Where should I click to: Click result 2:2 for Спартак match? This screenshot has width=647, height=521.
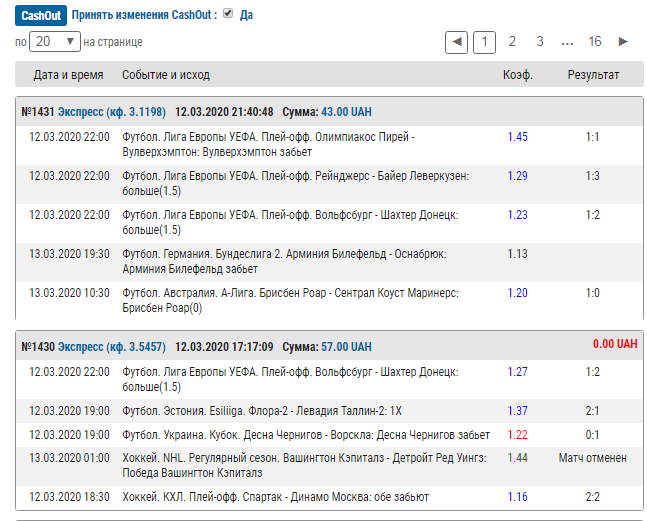(593, 497)
